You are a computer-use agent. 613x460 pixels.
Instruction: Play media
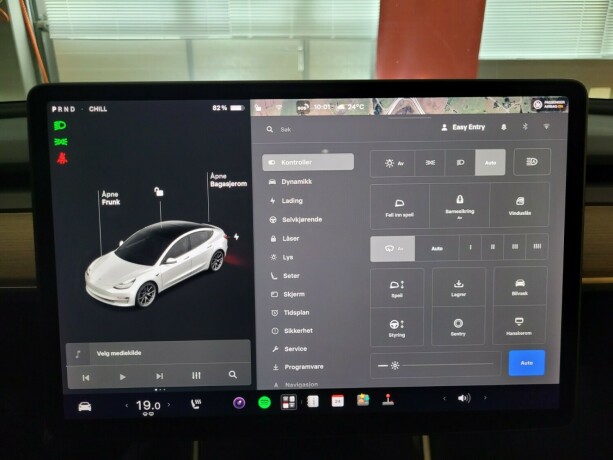(122, 377)
